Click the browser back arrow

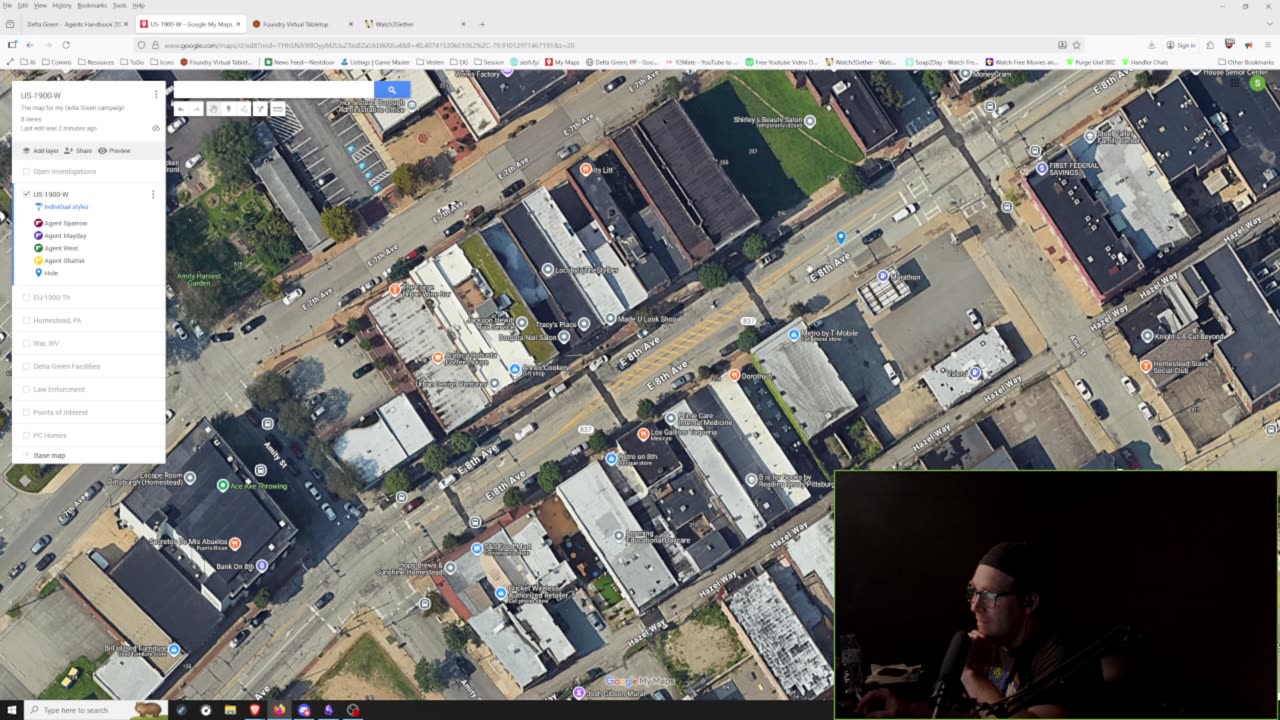(x=30, y=45)
